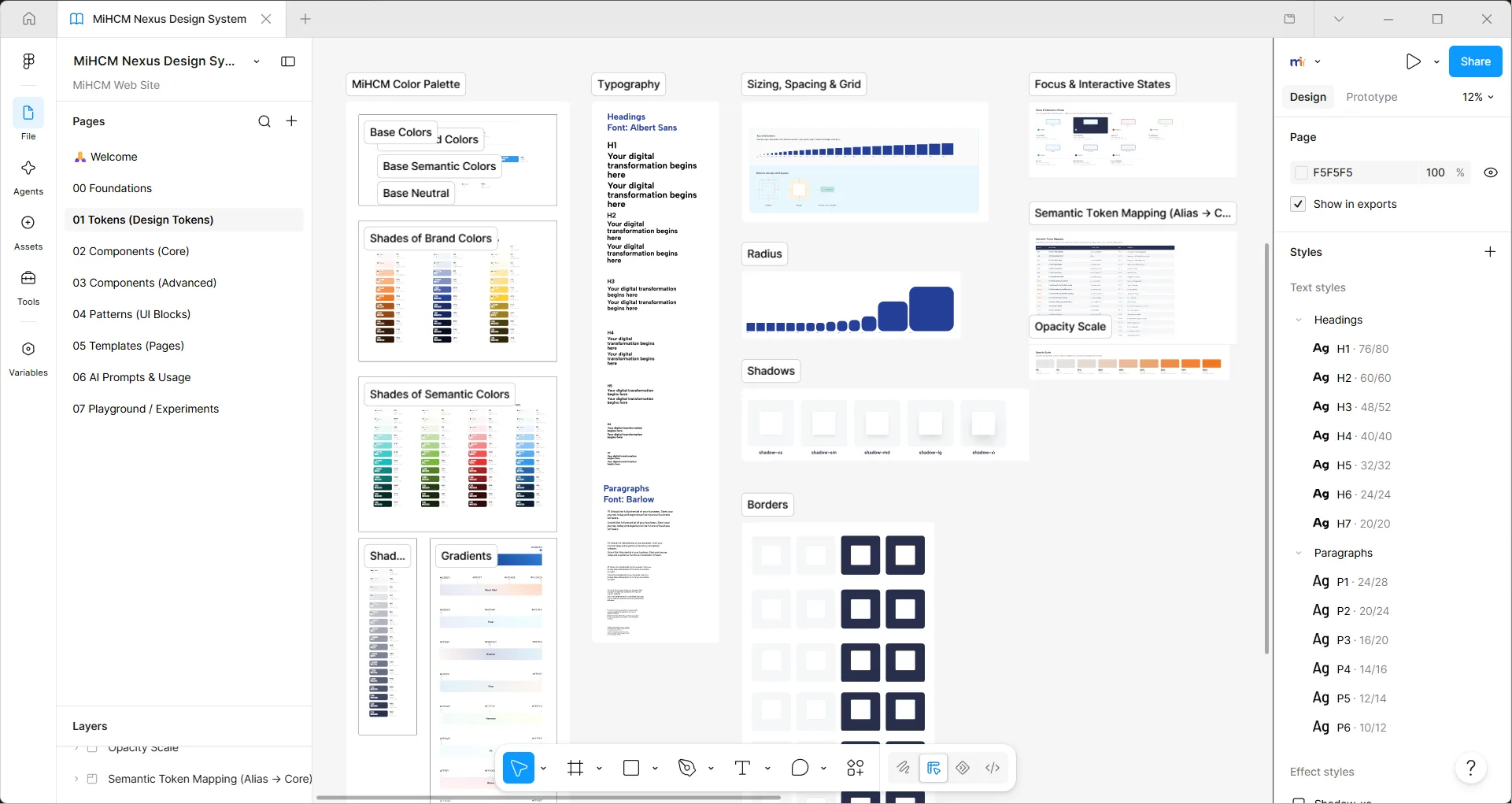
Task: Open the 07 Playground / Experiments page
Action: (x=146, y=409)
